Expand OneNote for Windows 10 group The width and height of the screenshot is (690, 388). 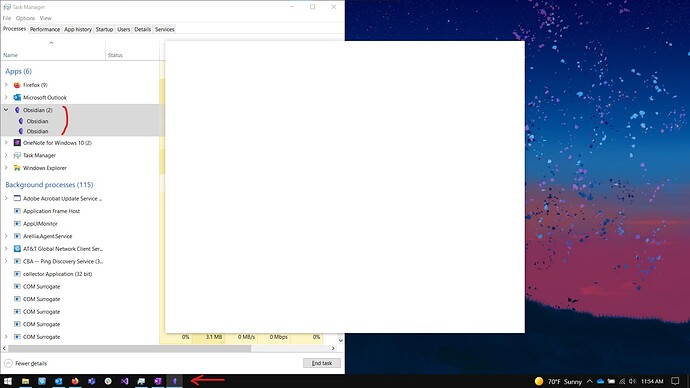tap(6, 143)
